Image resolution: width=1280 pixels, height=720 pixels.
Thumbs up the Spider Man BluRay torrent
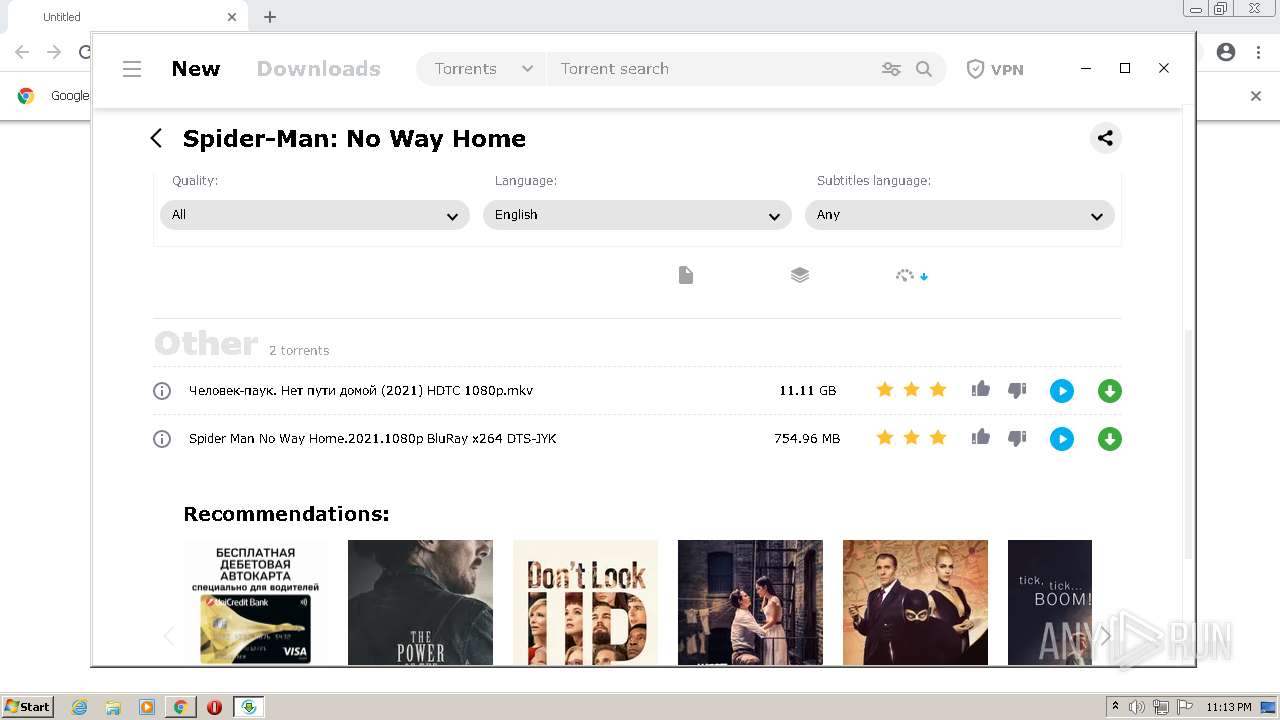click(981, 438)
